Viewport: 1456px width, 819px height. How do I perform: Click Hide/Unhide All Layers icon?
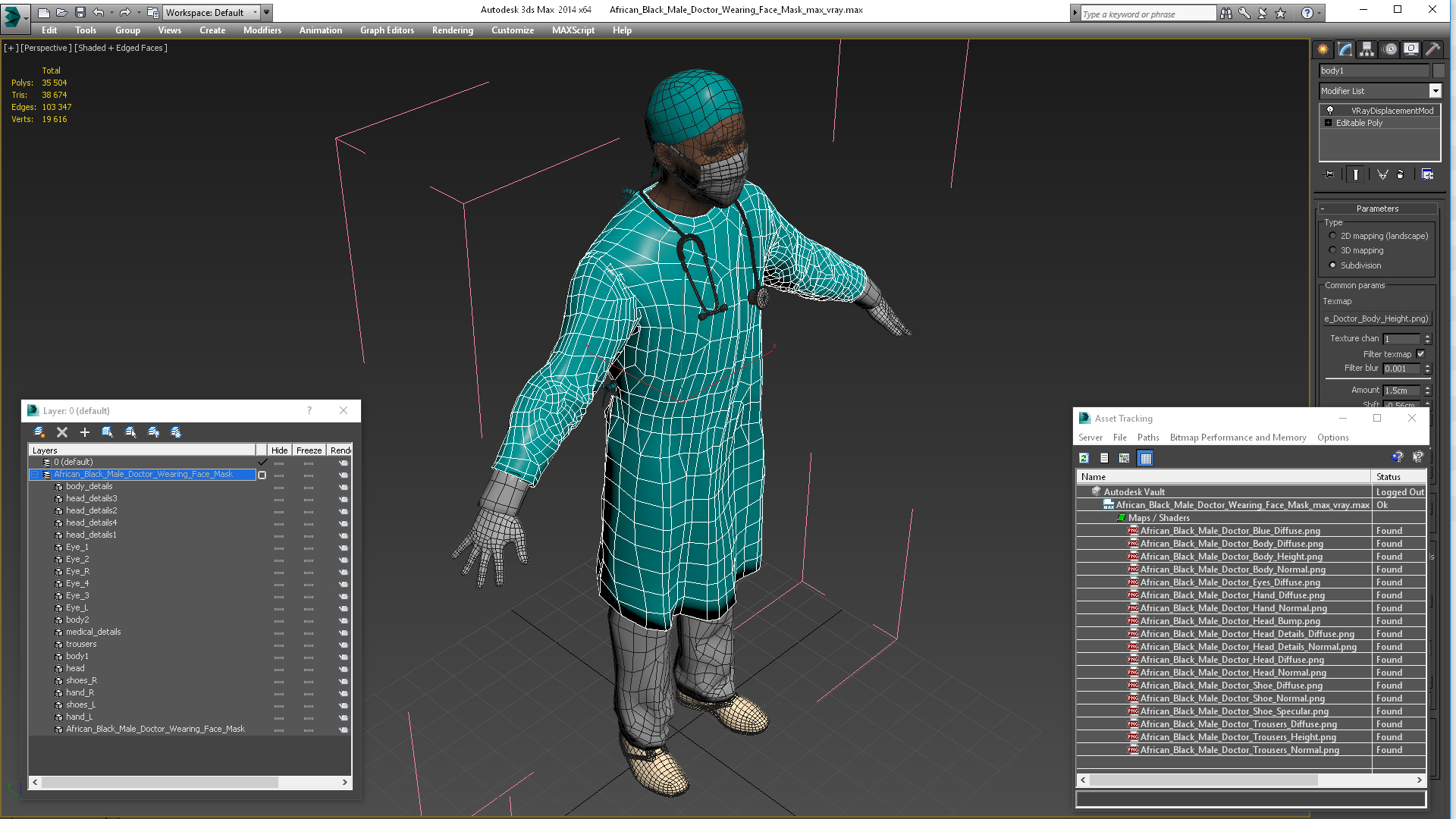(153, 432)
